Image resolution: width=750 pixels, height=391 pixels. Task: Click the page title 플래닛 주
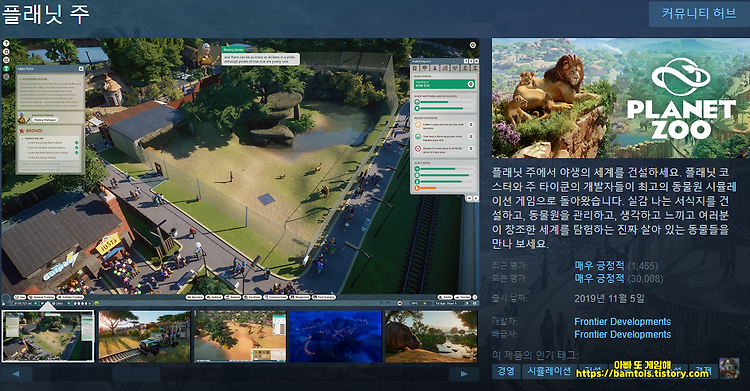point(46,14)
